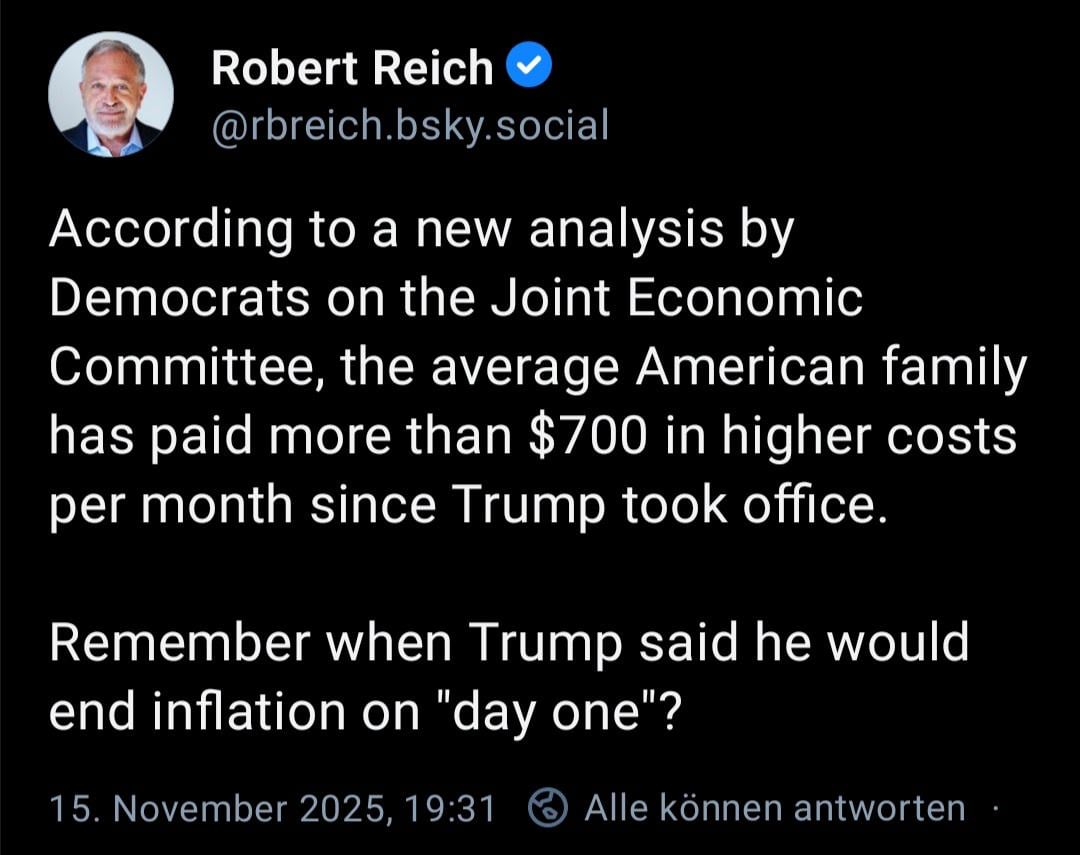
Task: Open the @rbreich.bsky.social handle link
Action: click(410, 125)
